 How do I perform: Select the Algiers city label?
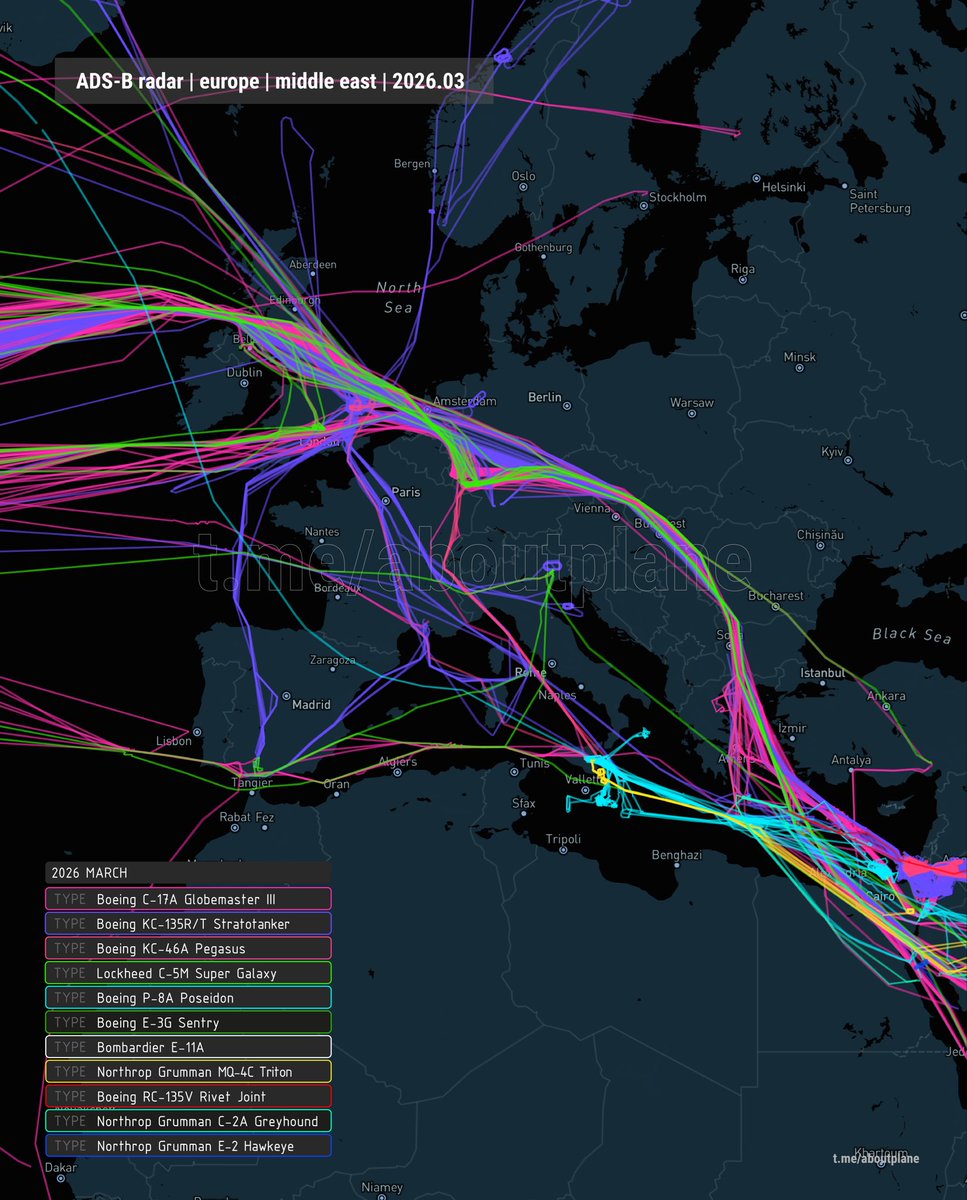tap(397, 762)
